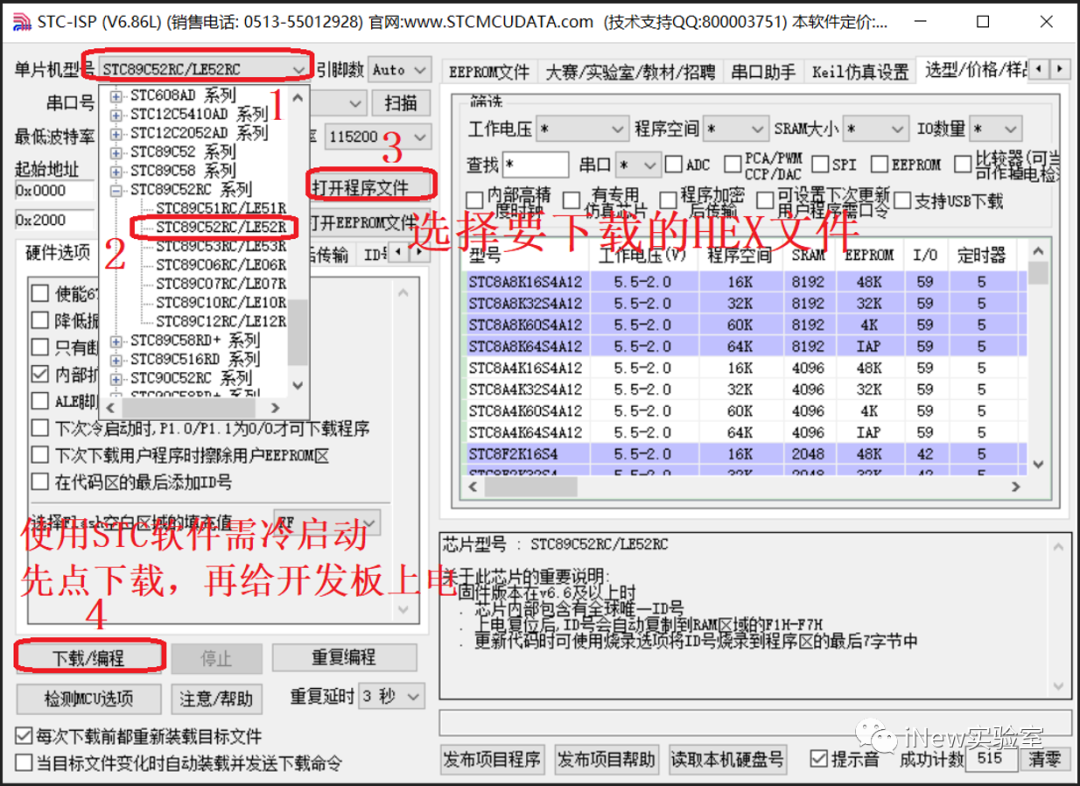Enable the SPI filter checkbox
Image resolution: width=1080 pixels, height=786 pixels.
(x=820, y=165)
